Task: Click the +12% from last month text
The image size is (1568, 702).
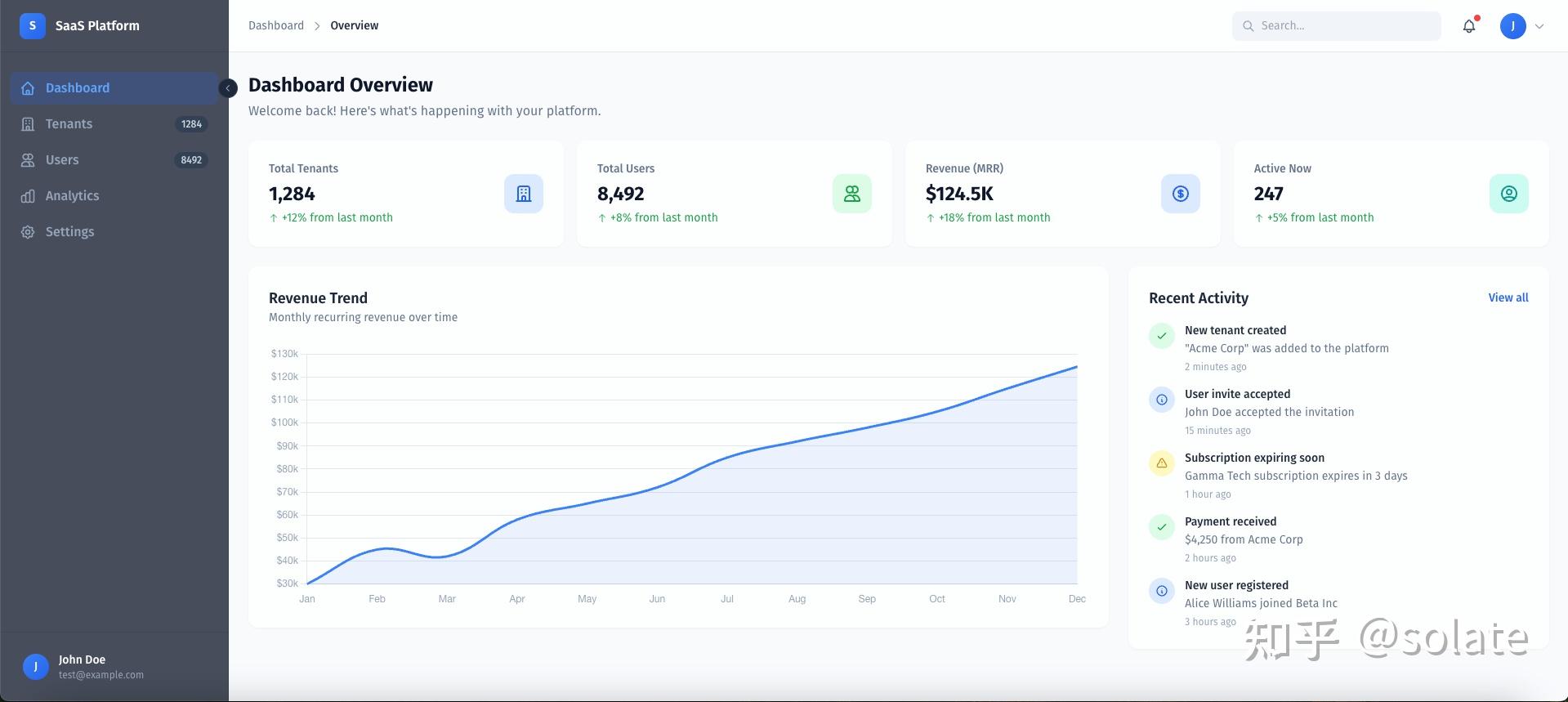Action: (337, 217)
